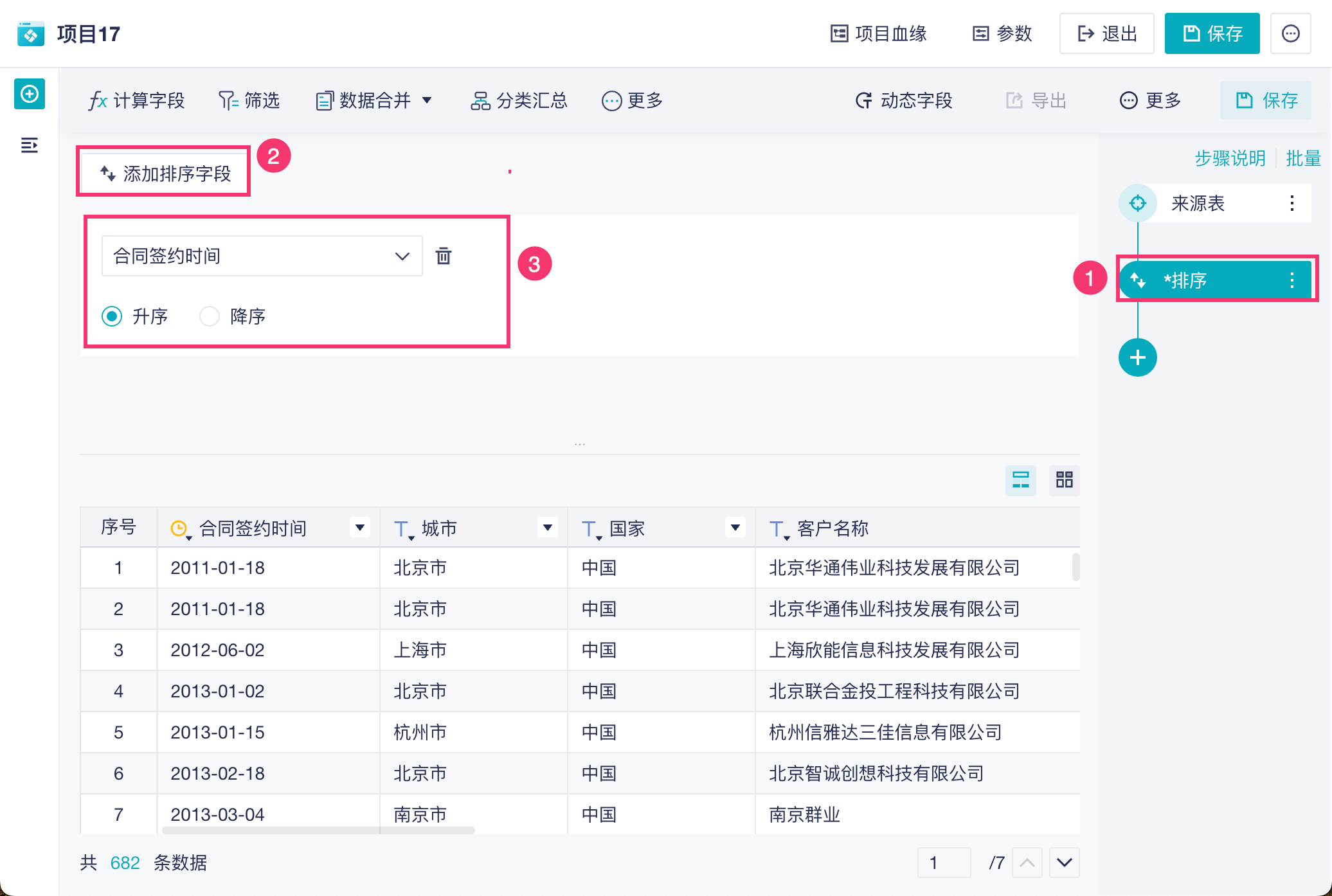Click the 添加排序字段 button
Image resolution: width=1332 pixels, height=896 pixels.
(165, 173)
